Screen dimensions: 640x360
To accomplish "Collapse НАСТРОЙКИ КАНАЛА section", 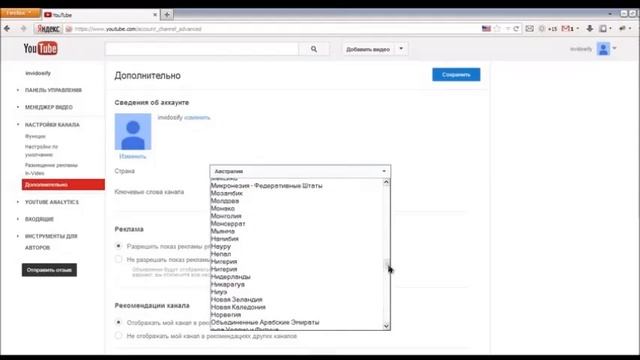I will tap(52, 124).
